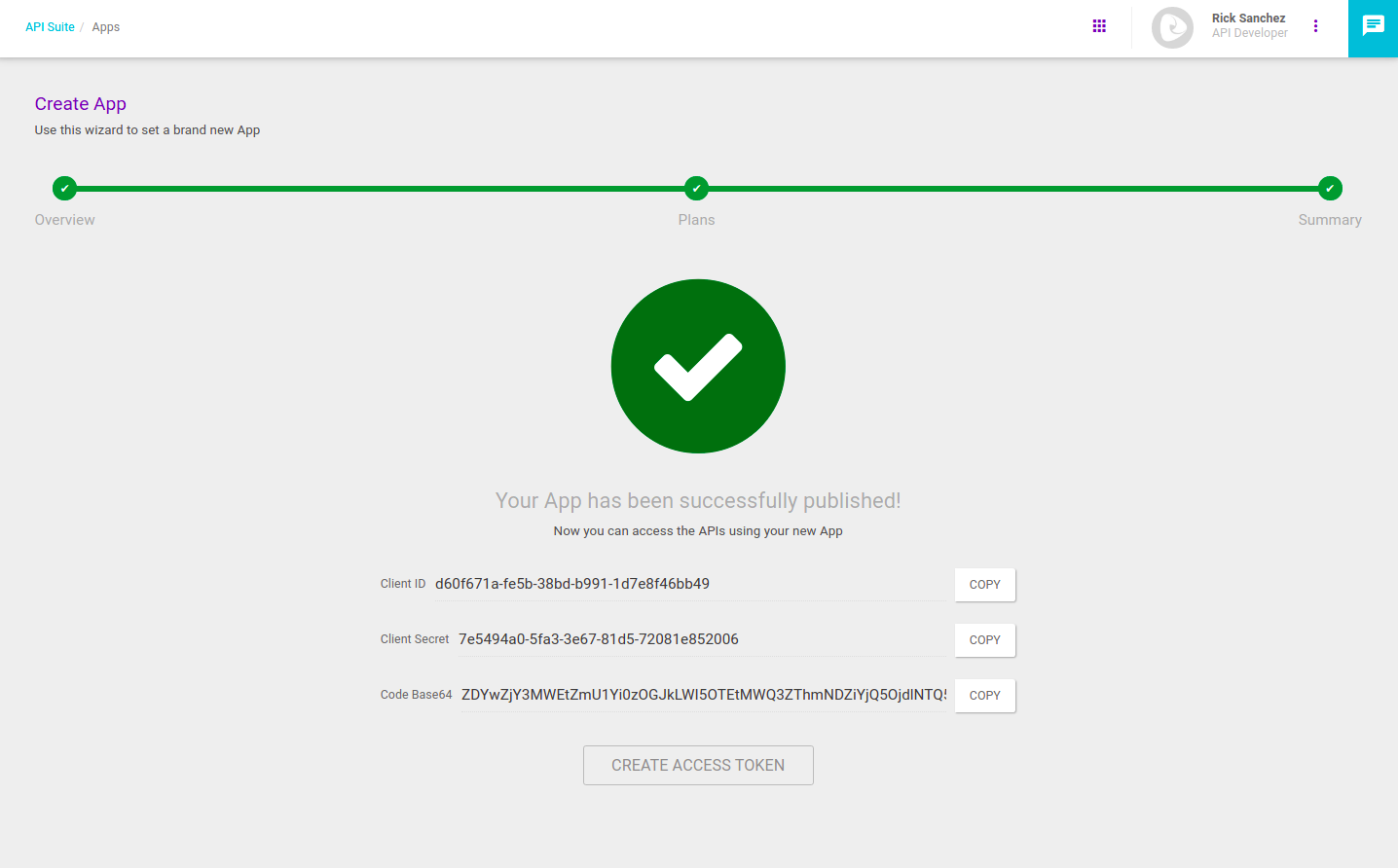
Task: Open the vertical three-dot options menu
Action: [1315, 25]
